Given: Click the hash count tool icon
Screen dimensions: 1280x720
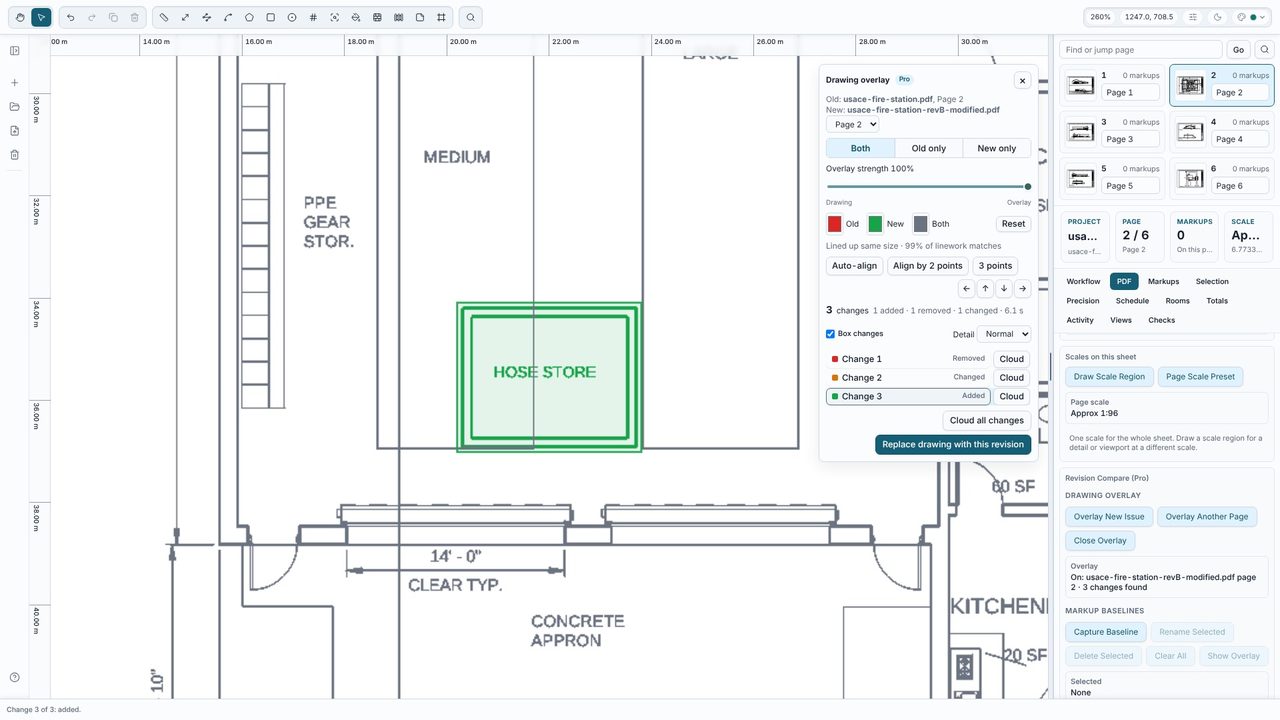Looking at the screenshot, I should point(313,17).
